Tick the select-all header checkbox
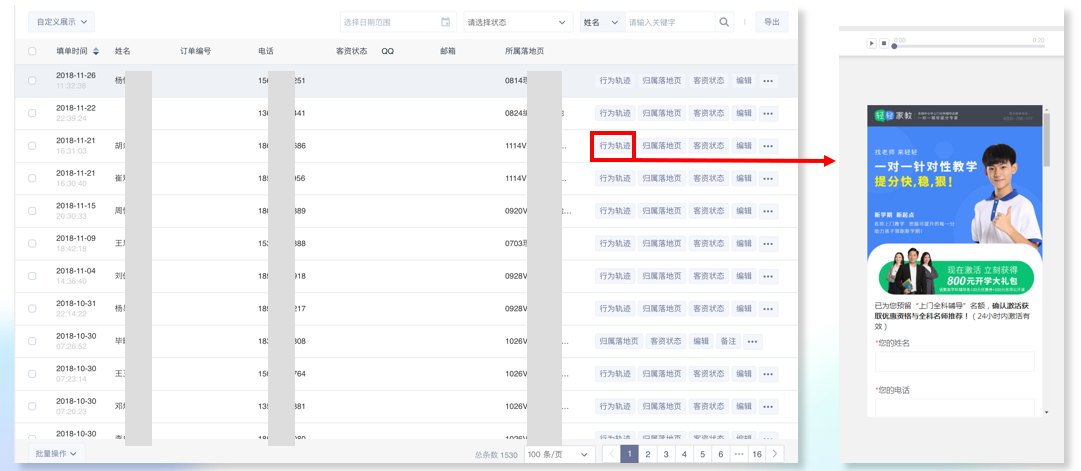This screenshot has height=471, width=1081. click(x=32, y=51)
